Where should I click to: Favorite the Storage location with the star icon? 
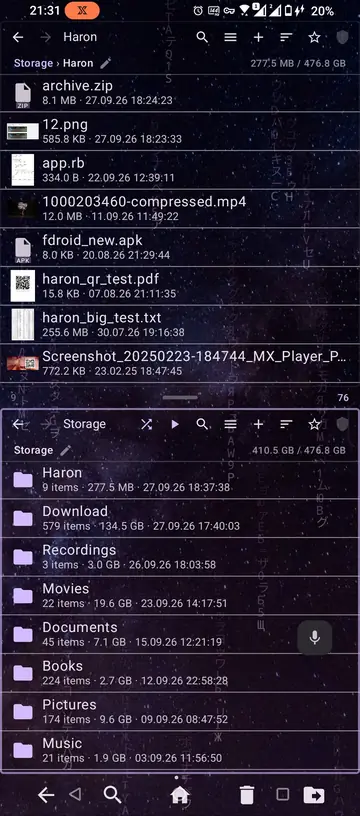314,424
